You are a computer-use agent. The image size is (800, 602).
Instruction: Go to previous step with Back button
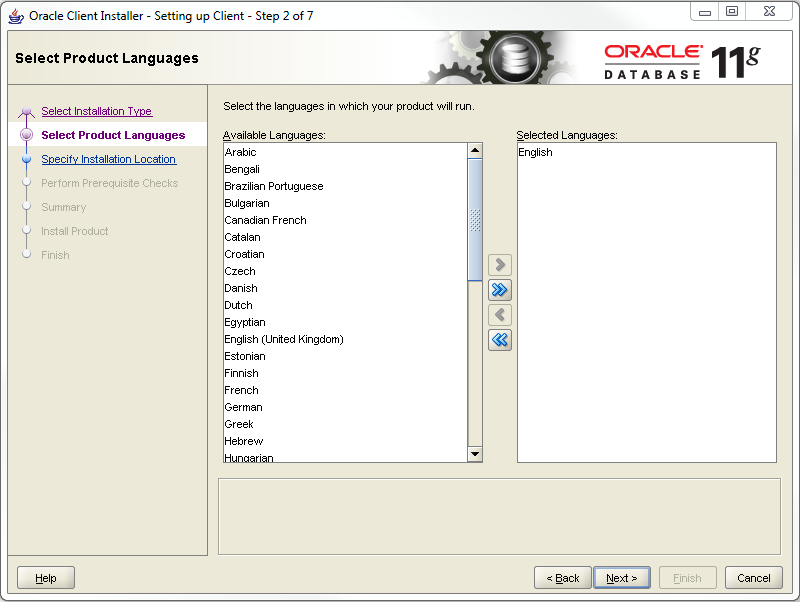(x=563, y=578)
